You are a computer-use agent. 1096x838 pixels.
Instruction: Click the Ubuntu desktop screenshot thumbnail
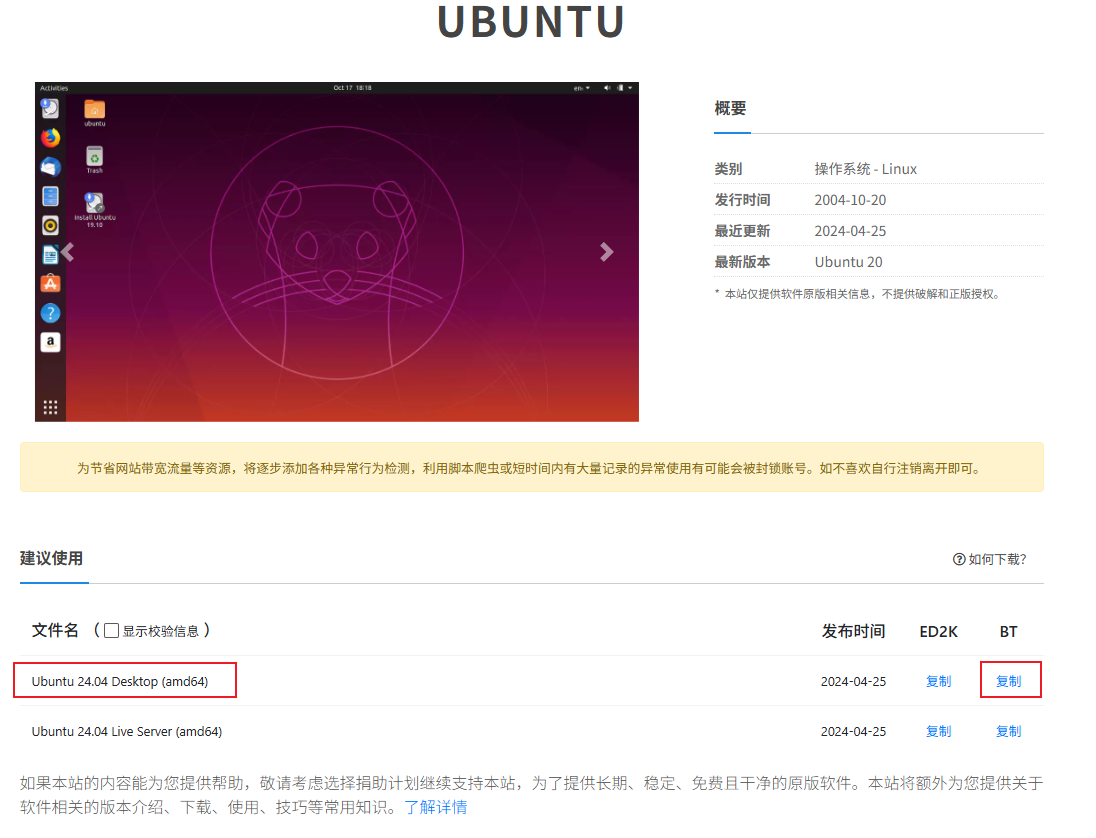[337, 252]
